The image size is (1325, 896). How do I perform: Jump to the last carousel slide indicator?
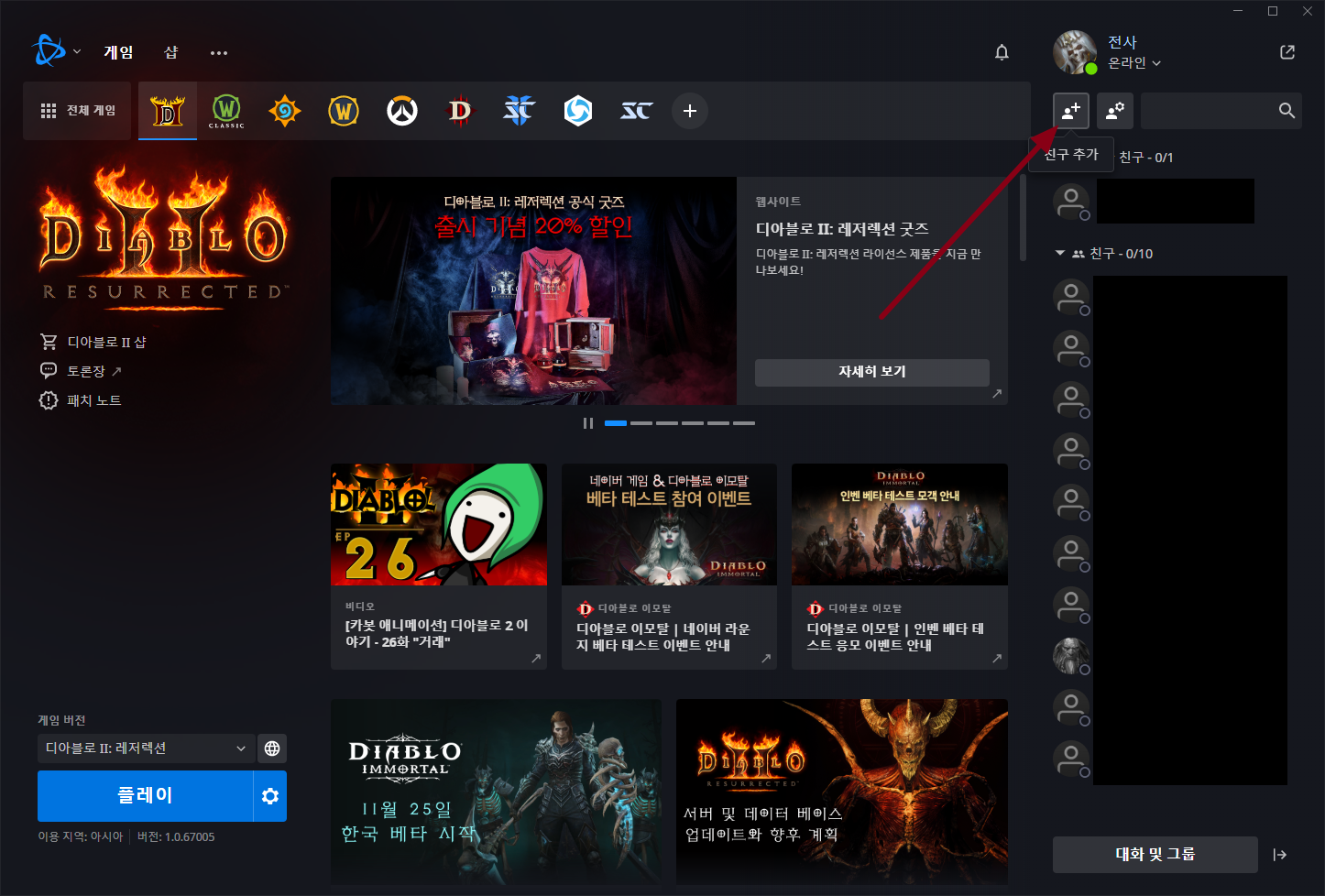pyautogui.click(x=744, y=423)
